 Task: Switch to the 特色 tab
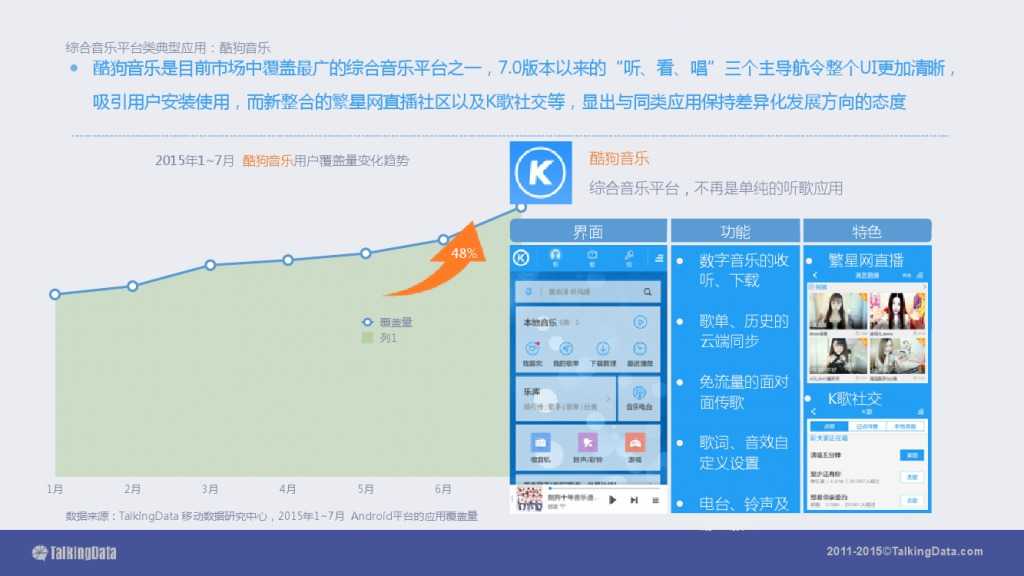pyautogui.click(x=866, y=230)
